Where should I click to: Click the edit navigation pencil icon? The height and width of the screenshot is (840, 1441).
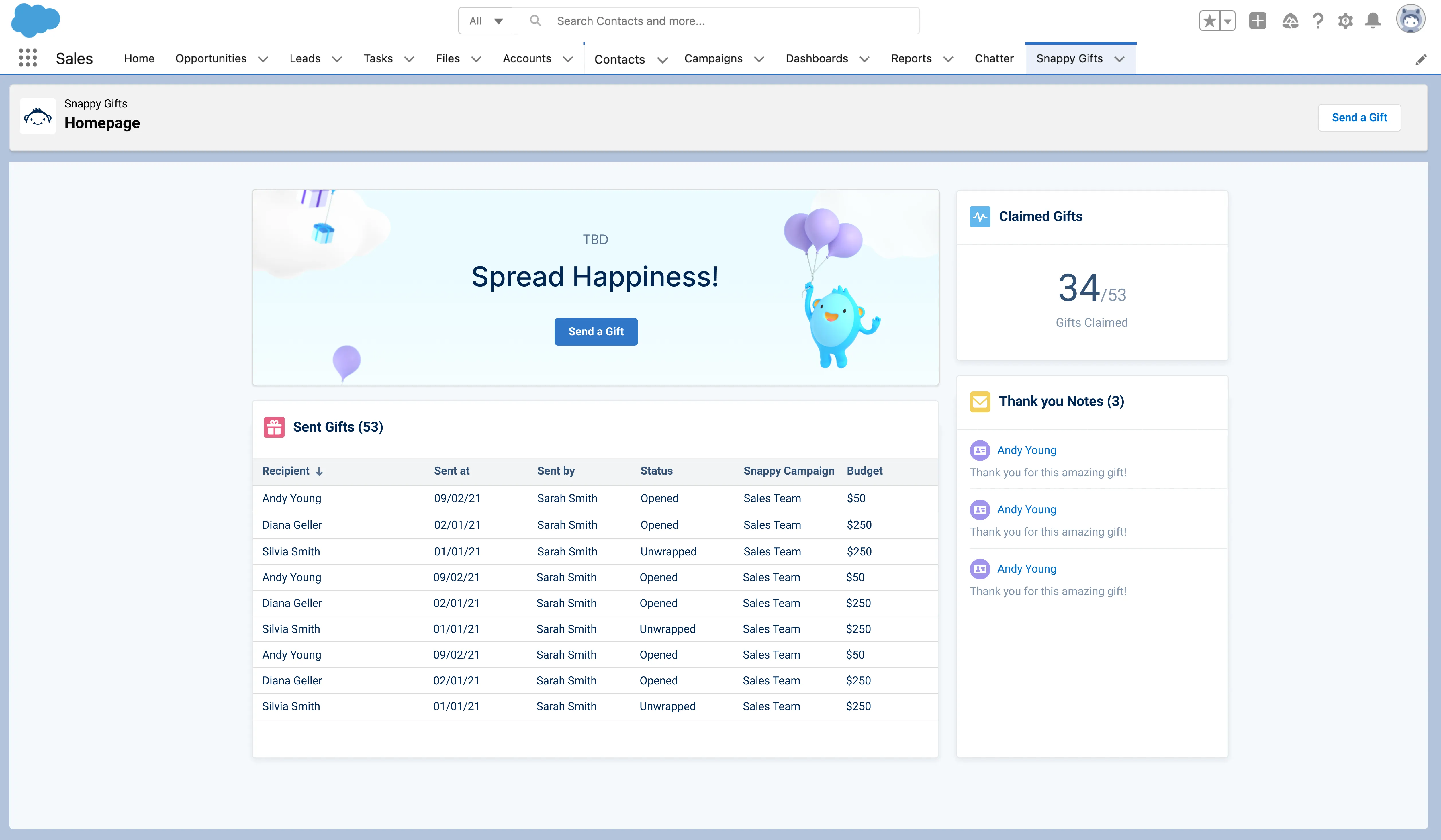[x=1421, y=60]
